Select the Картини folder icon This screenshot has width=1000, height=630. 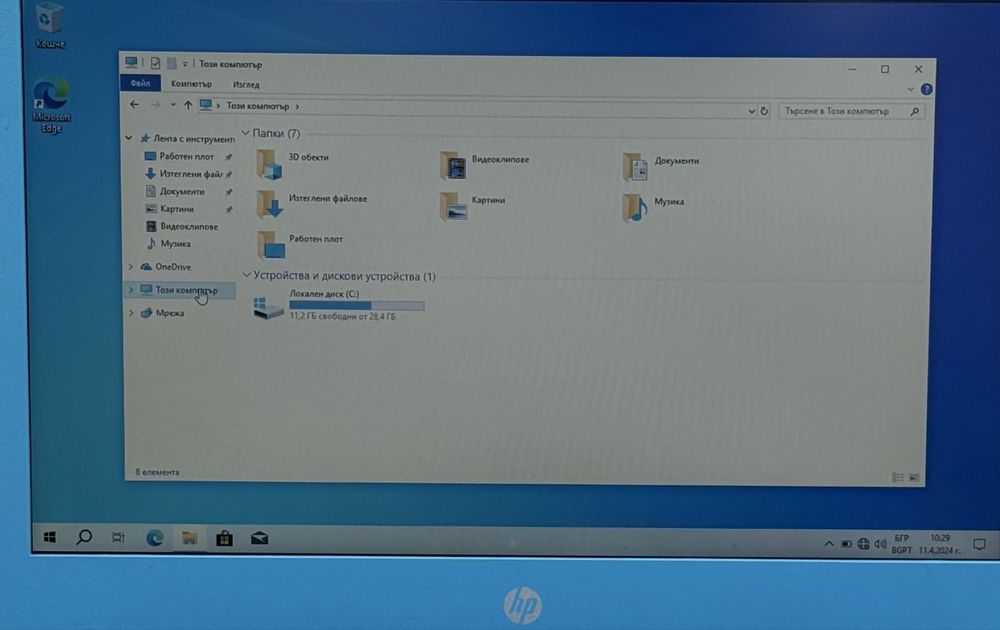click(x=453, y=207)
